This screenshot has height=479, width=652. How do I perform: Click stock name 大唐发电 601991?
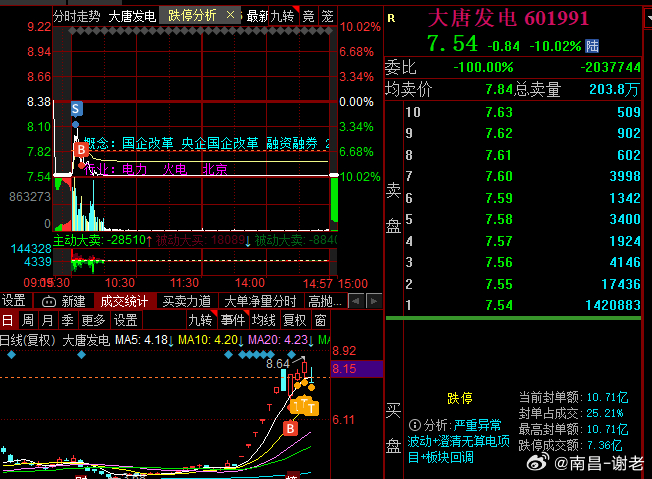[x=508, y=18]
